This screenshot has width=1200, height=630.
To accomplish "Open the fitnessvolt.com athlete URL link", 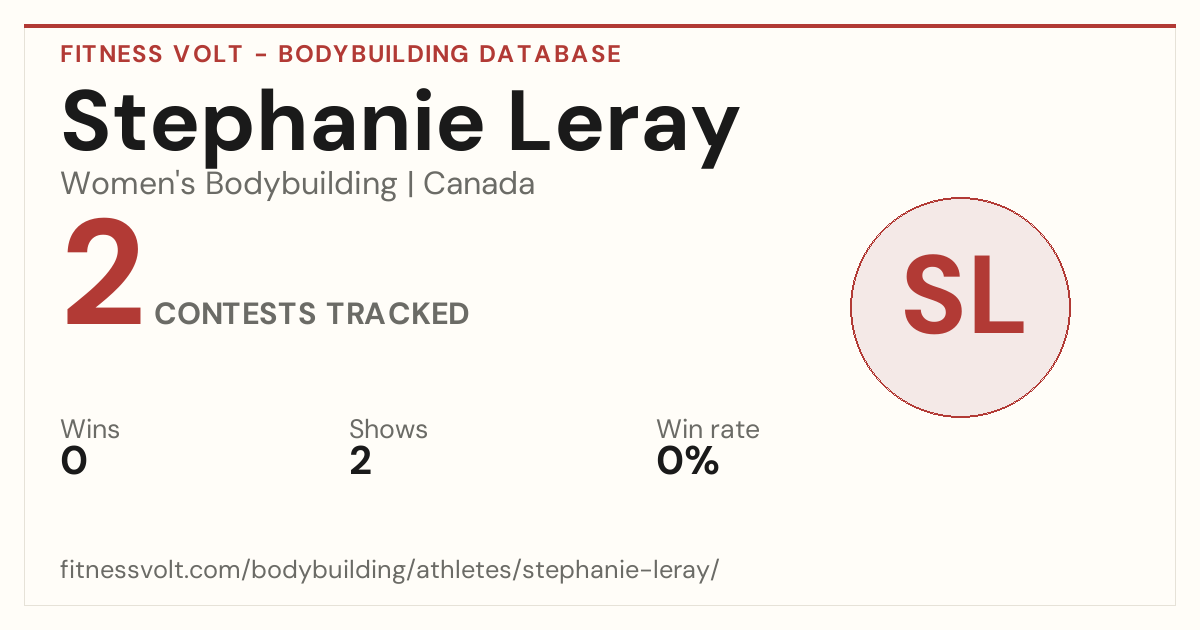I will pos(389,570).
